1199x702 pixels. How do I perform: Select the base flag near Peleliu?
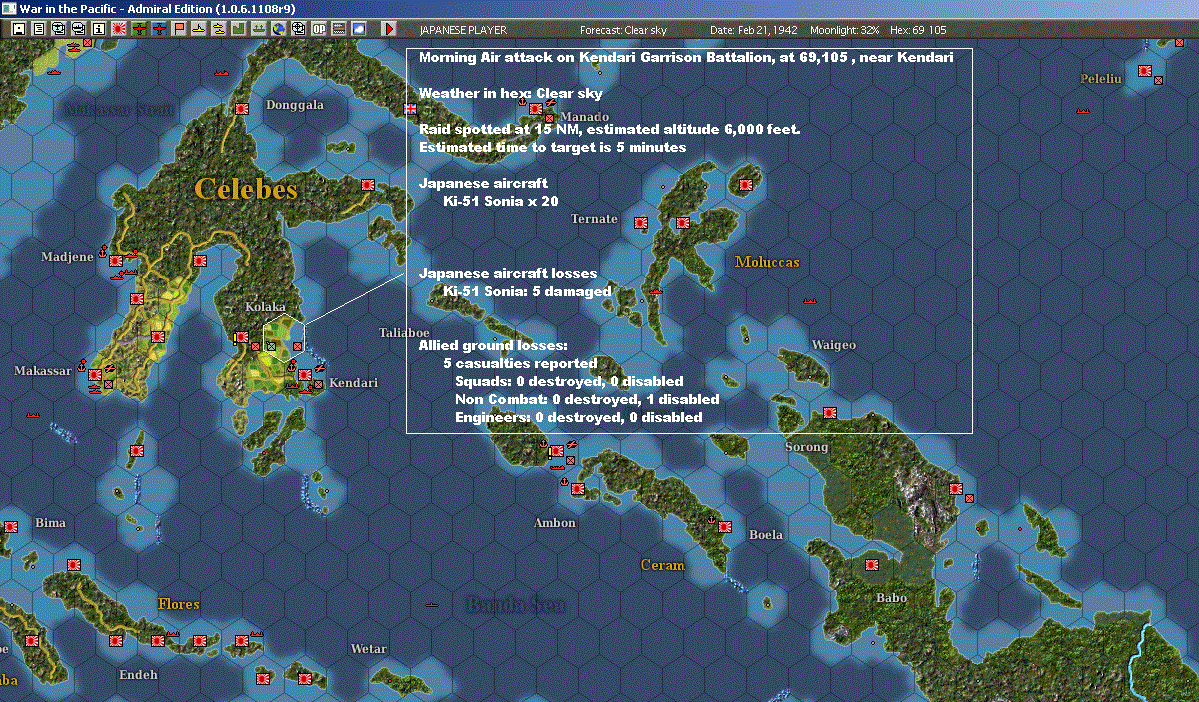[x=1145, y=71]
